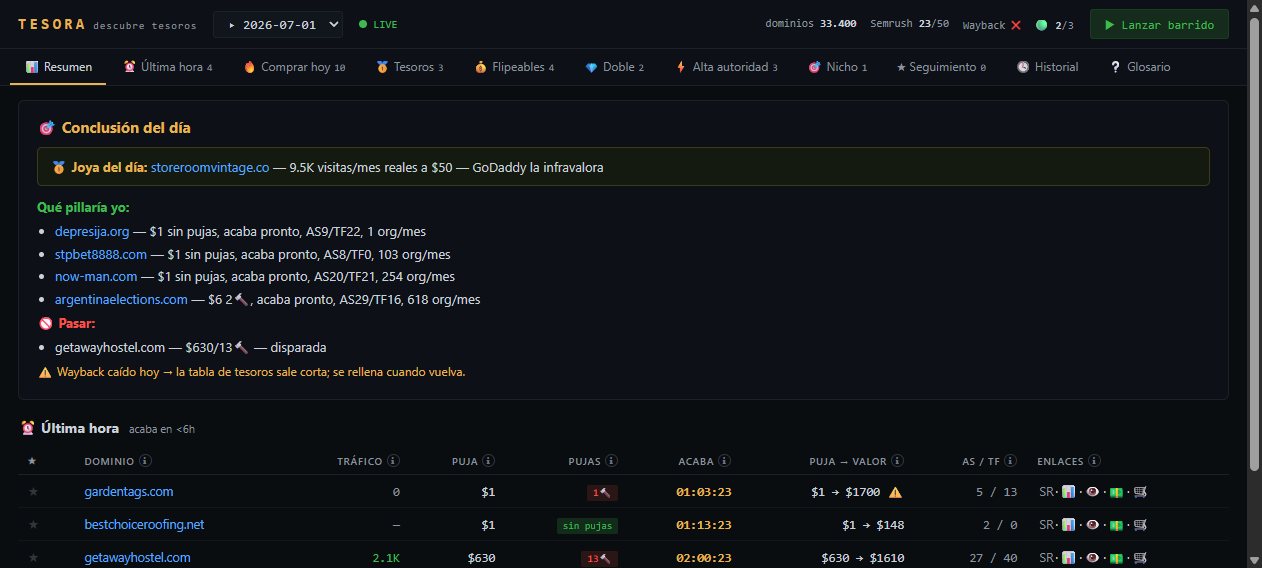Click the 'sin pujas' badge for bestchoiceroofing.net
The height and width of the screenshot is (568, 1262).
coord(588,525)
